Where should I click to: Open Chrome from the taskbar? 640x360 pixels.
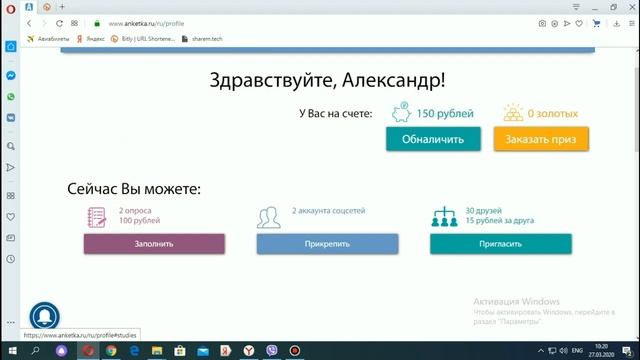pos(111,351)
